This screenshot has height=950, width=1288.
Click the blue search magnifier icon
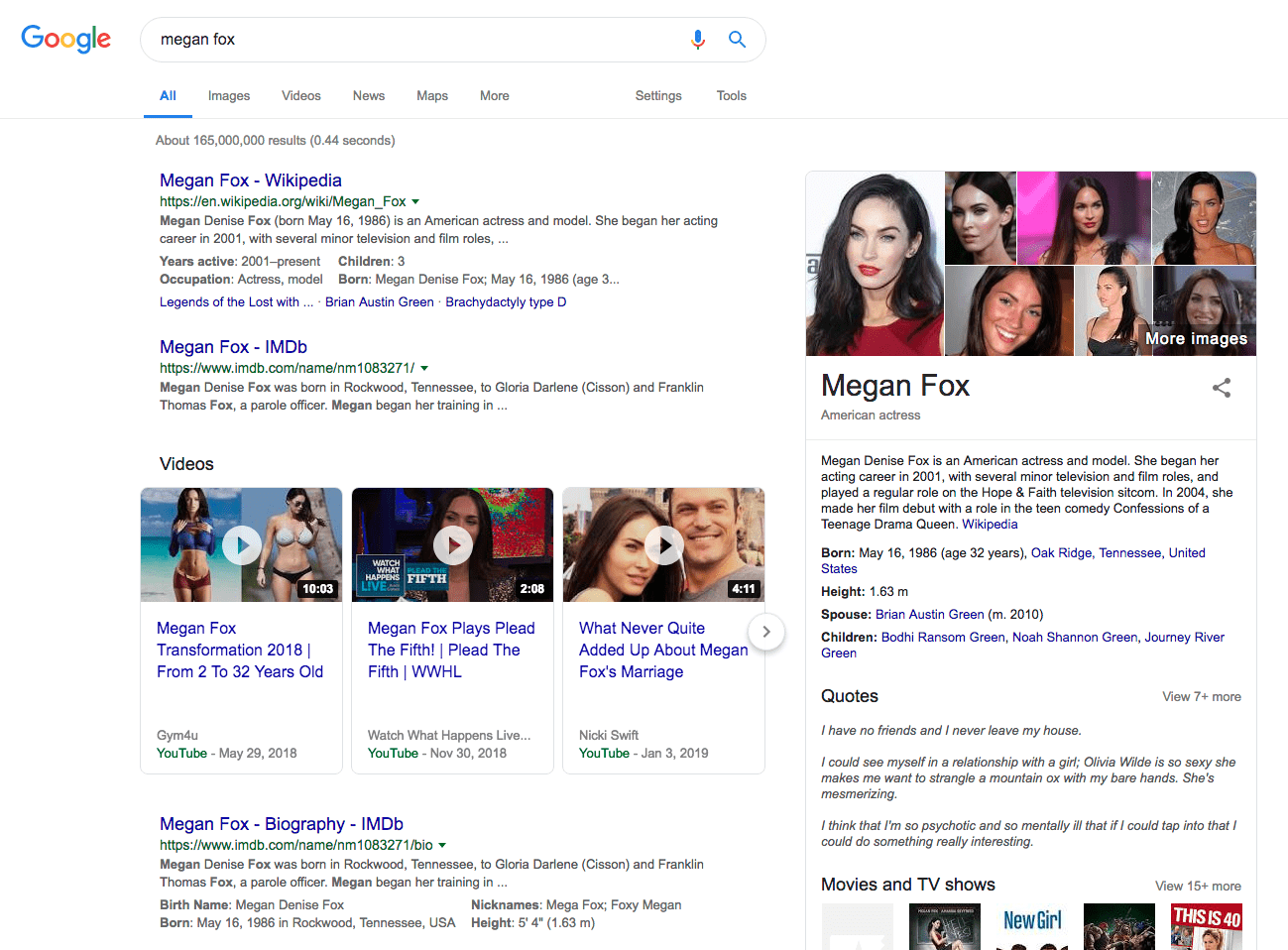pos(737,40)
